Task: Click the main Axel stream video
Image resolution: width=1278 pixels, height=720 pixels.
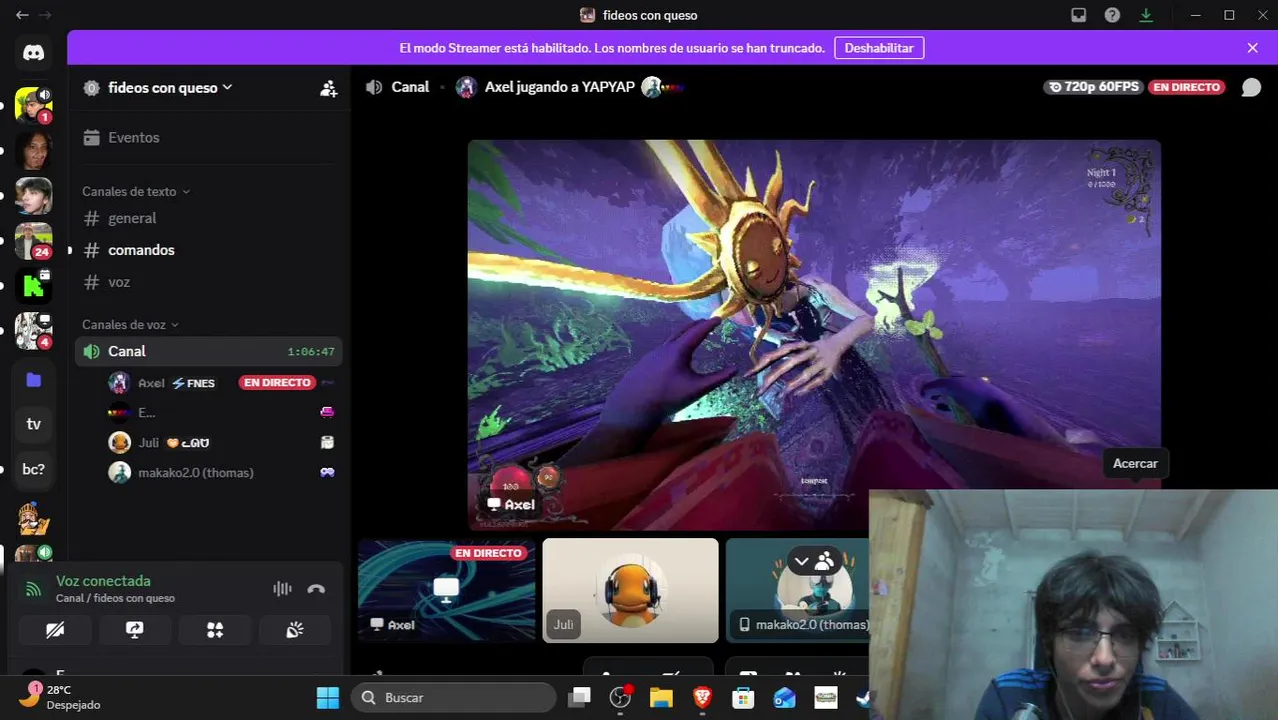Action: [813, 334]
